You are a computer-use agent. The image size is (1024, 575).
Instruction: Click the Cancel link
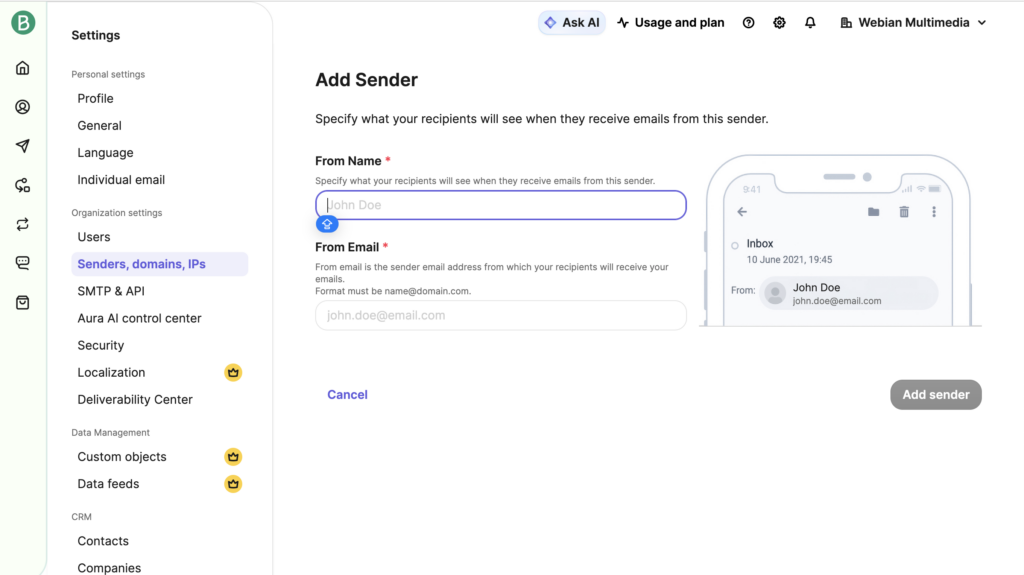pyautogui.click(x=347, y=395)
